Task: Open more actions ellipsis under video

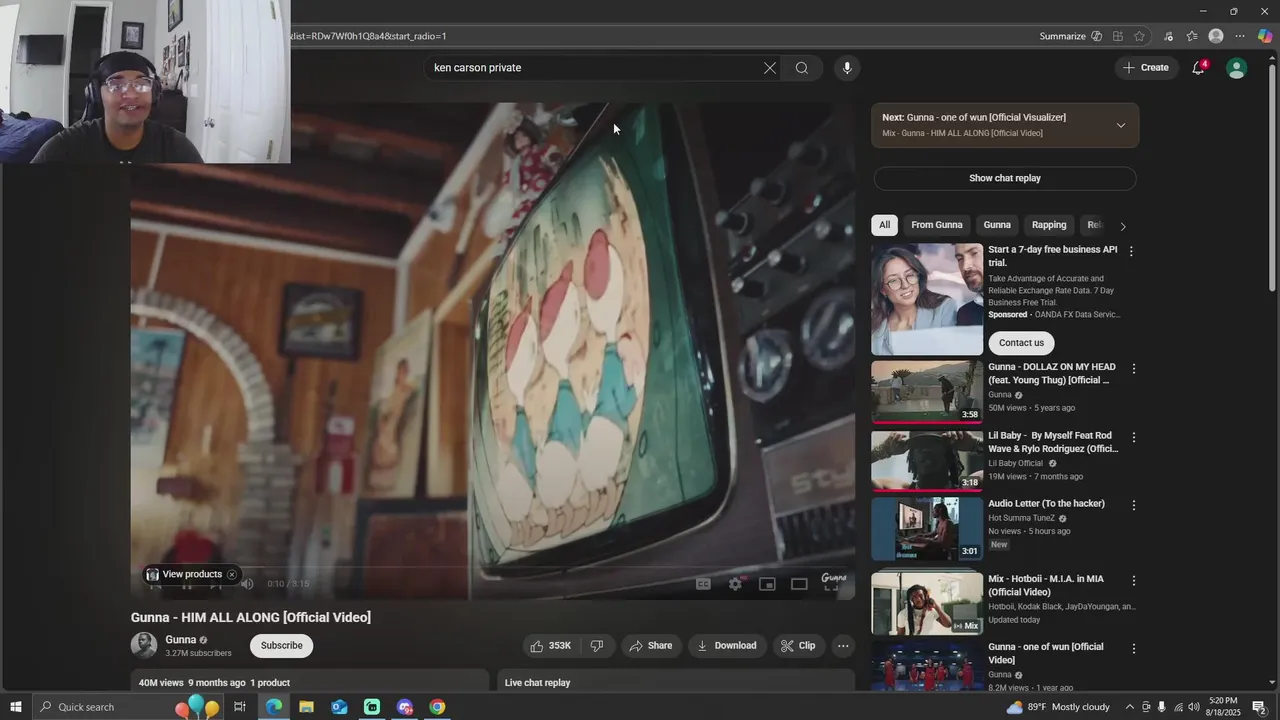Action: point(843,646)
